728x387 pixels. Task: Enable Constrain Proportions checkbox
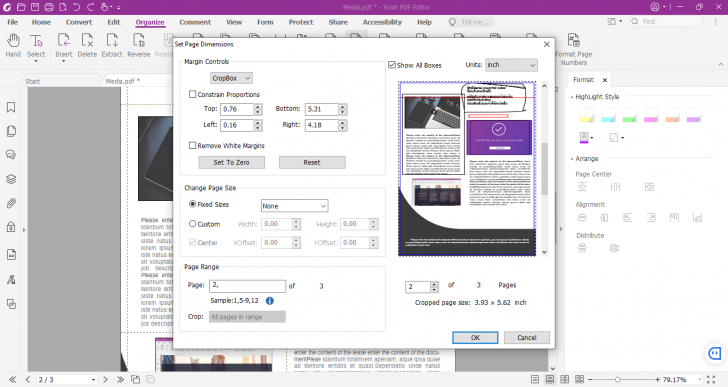click(192, 94)
